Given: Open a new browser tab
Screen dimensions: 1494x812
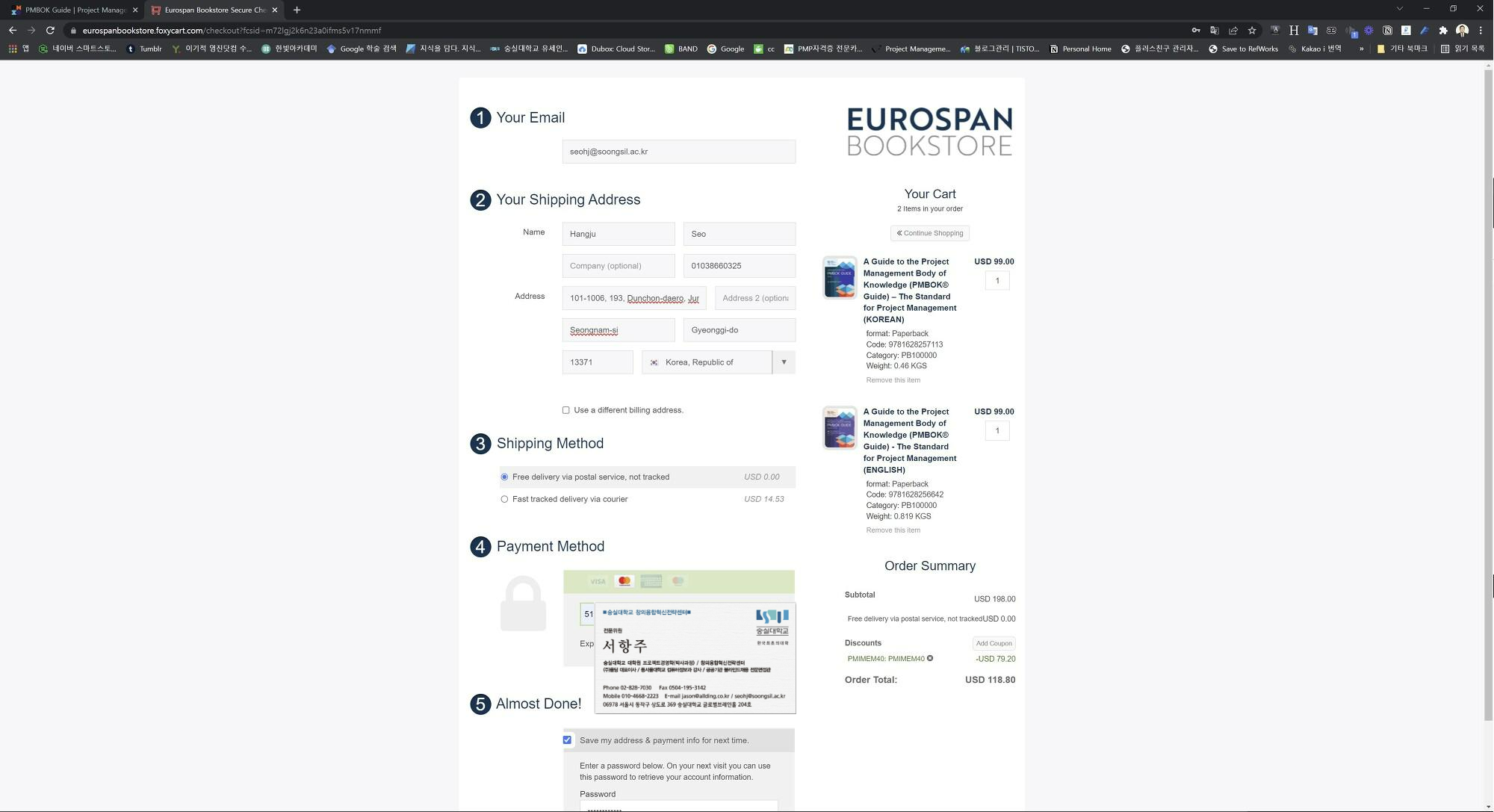Looking at the screenshot, I should pyautogui.click(x=297, y=10).
